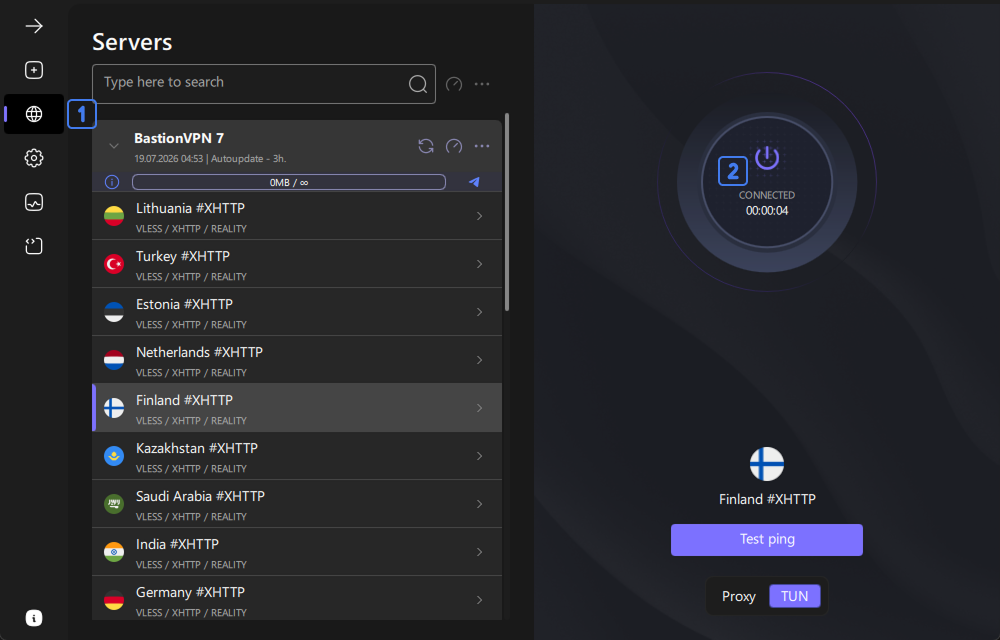This screenshot has width=1000, height=640.
Task: Select the Lithuania #XHTTP server
Action: click(297, 216)
